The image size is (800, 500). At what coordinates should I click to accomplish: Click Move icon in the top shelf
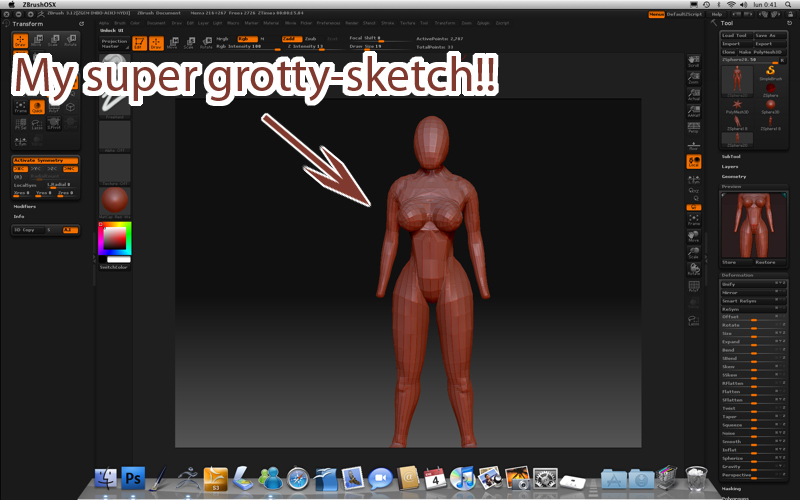(172, 43)
